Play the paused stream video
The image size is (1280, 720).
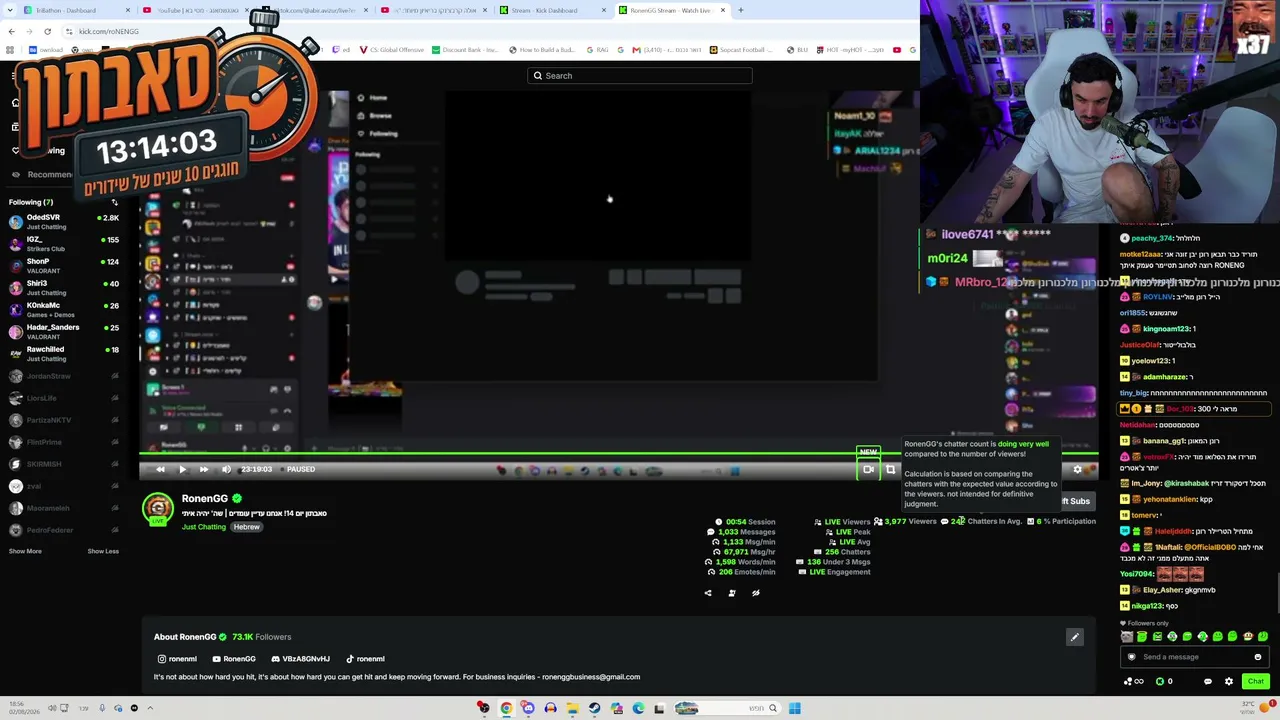pos(182,469)
